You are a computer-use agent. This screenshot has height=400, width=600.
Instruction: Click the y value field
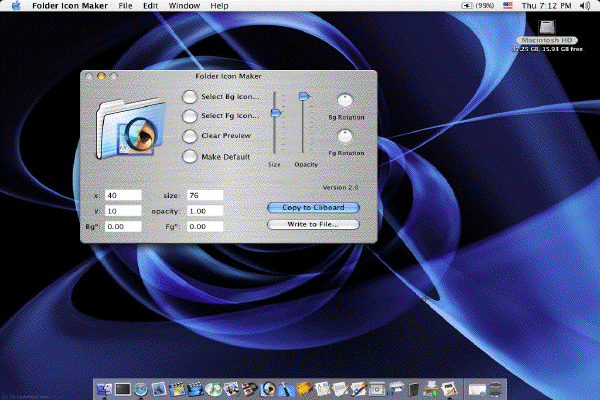(x=123, y=211)
